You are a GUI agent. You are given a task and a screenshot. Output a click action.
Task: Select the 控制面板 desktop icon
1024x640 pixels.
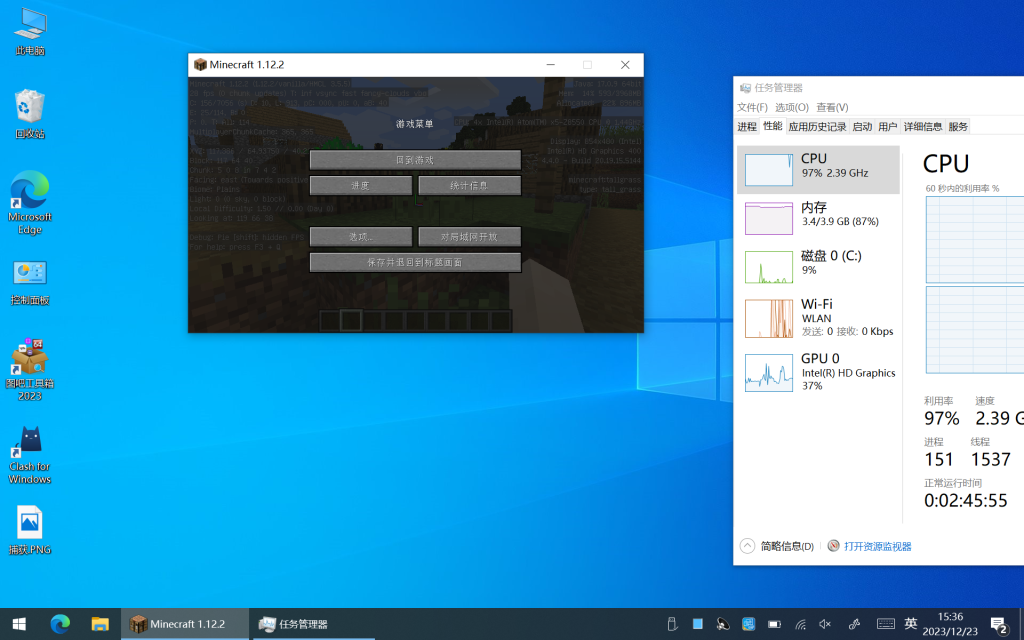coord(30,283)
